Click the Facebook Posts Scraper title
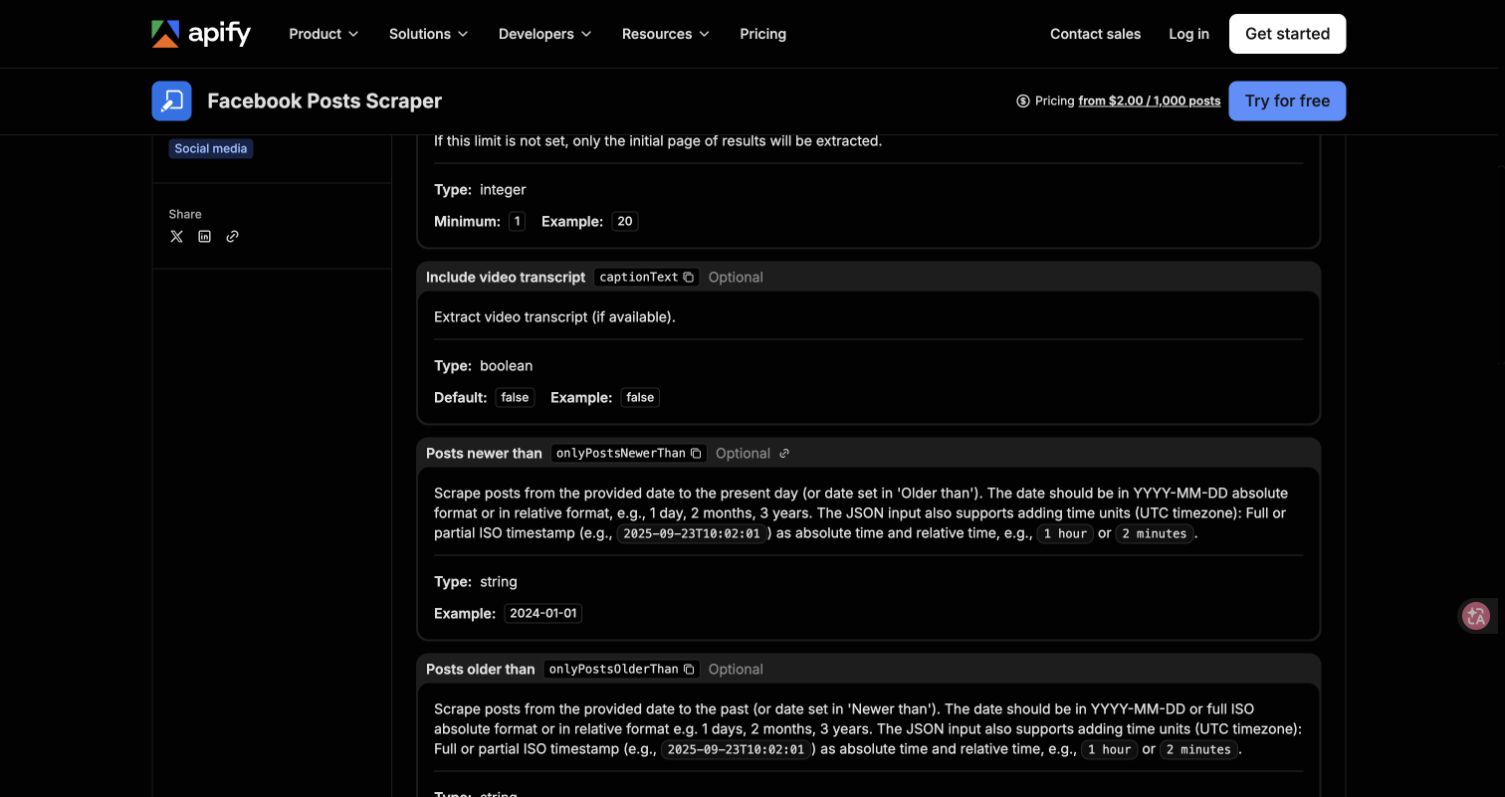This screenshot has height=797, width=1505. click(324, 101)
